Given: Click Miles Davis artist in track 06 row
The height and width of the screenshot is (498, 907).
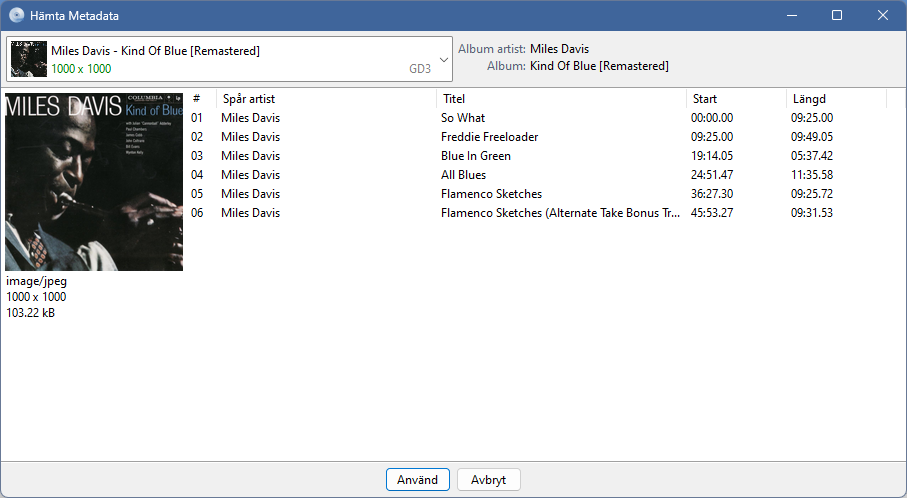Looking at the screenshot, I should pos(250,213).
